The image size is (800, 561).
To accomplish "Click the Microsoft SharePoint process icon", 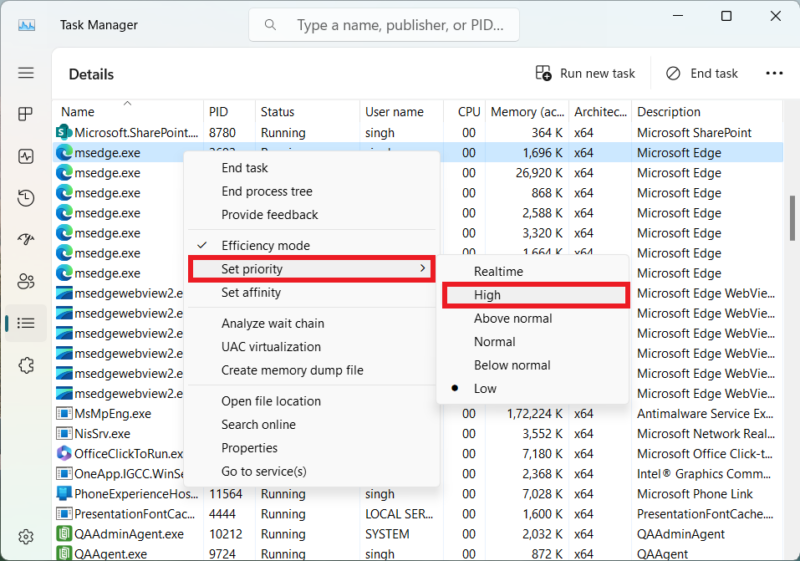I will (x=63, y=133).
